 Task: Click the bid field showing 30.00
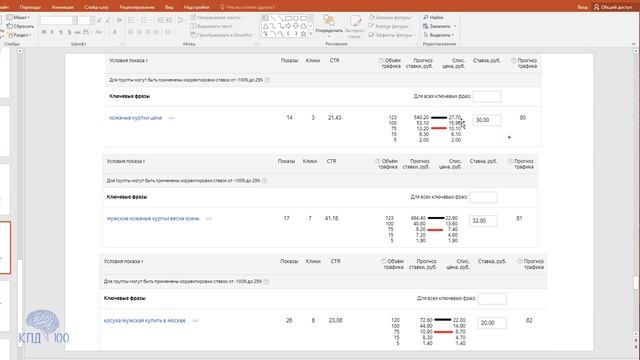[487, 120]
